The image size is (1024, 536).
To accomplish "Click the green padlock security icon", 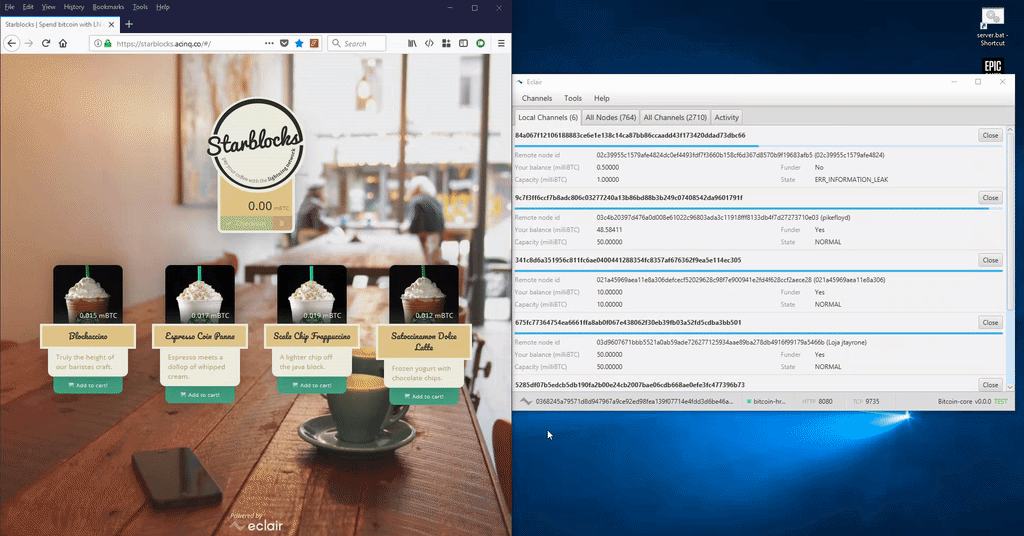I will pos(108,43).
